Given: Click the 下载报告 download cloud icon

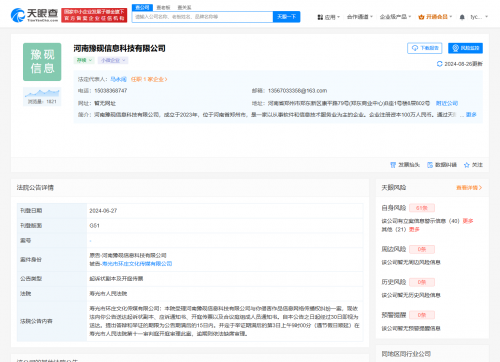Looking at the screenshot, I should coord(415,48).
